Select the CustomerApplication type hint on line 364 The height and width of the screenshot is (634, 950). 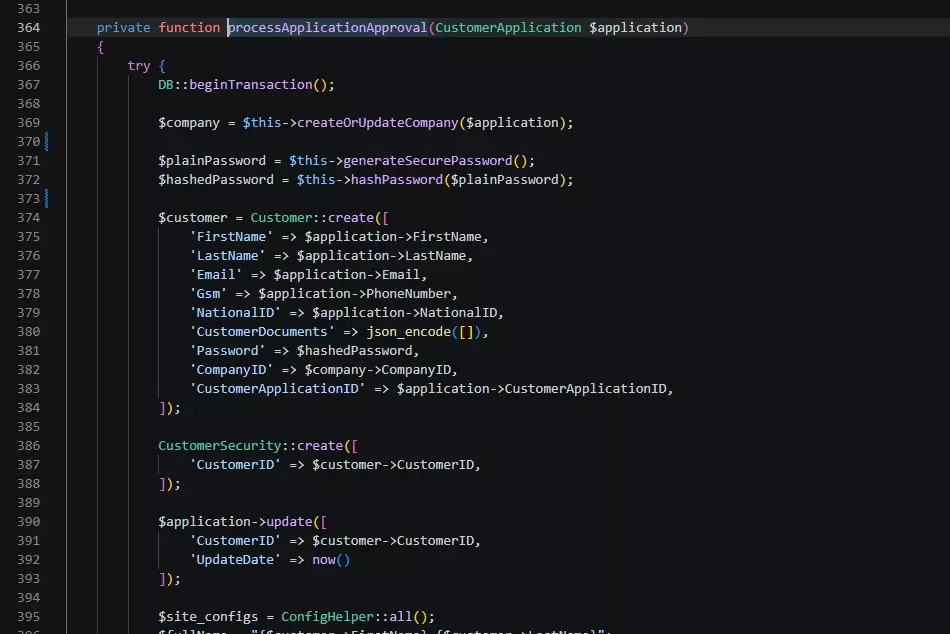click(508, 28)
